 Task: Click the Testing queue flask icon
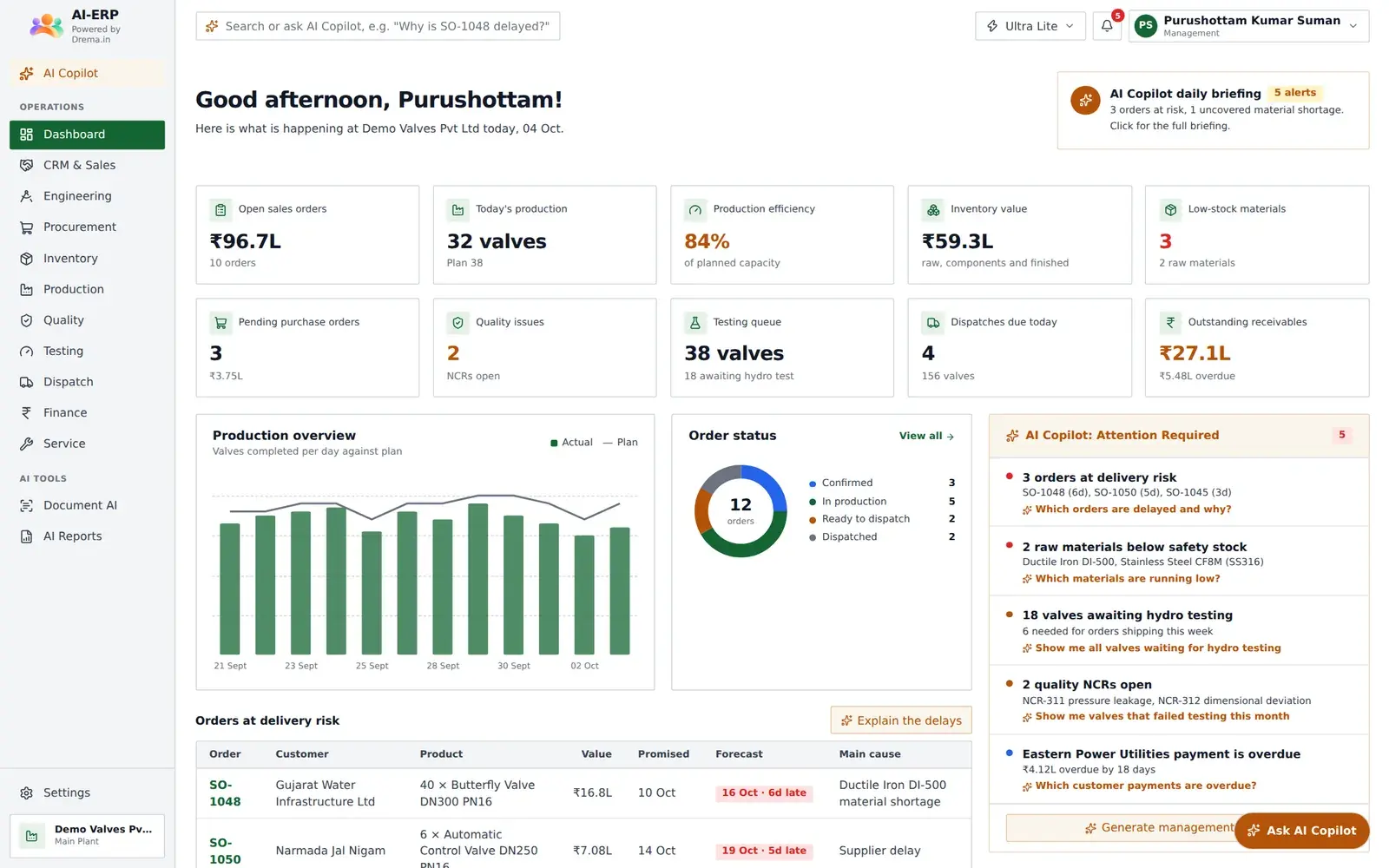[694, 323]
